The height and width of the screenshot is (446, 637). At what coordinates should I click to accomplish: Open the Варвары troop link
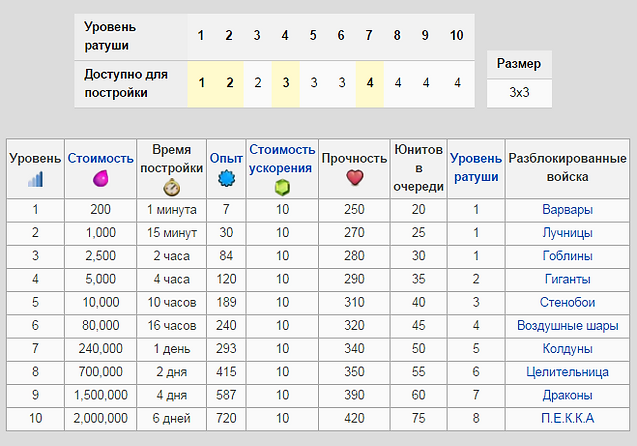[567, 210]
